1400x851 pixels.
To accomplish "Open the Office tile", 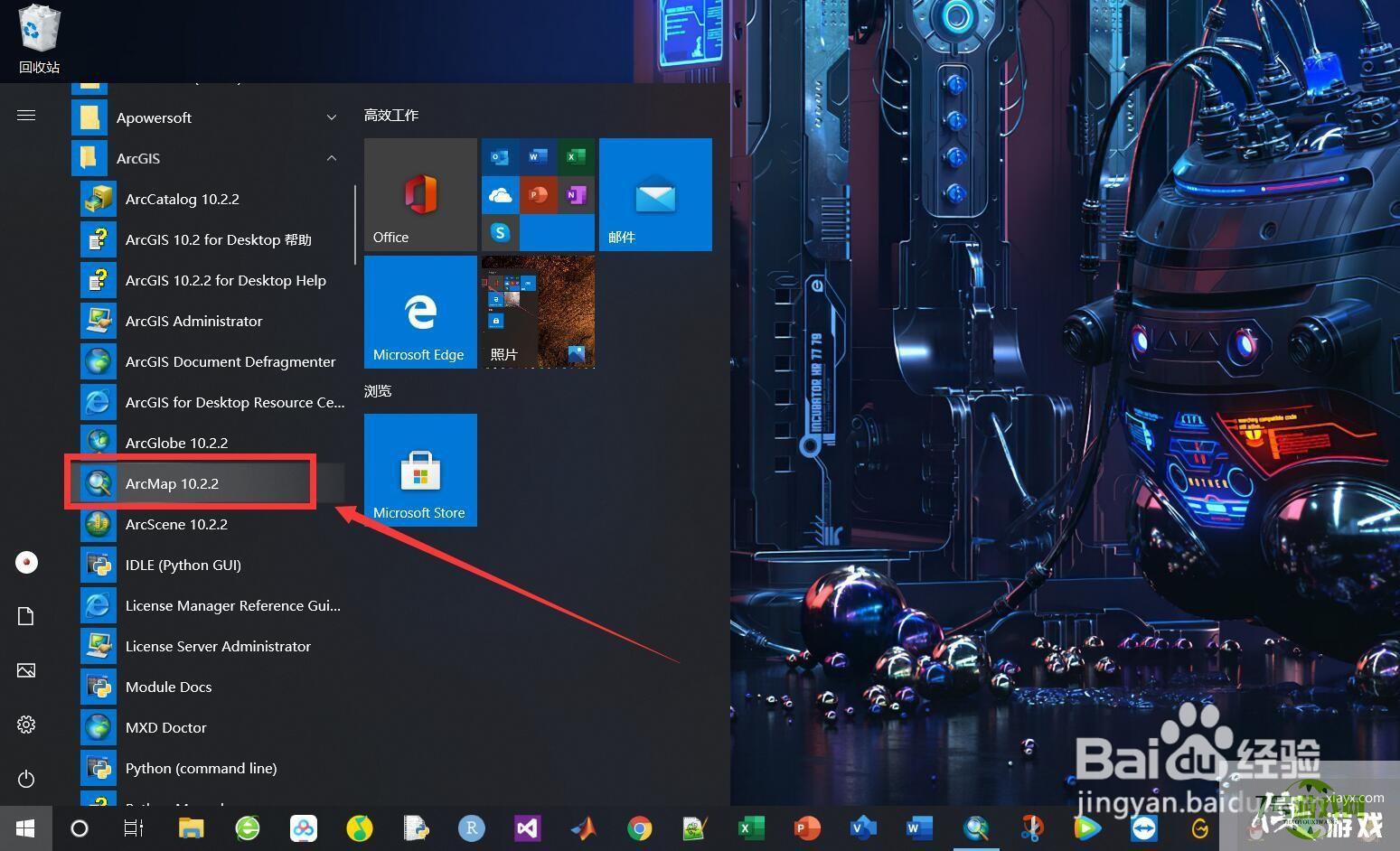I will (420, 194).
